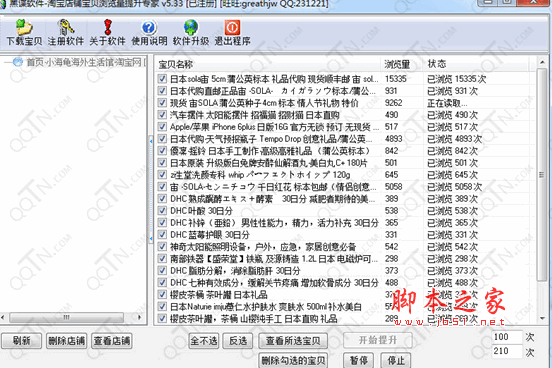Image resolution: width=552 pixels, height=368 pixels.
Task: Click the 暂停 pause button
Action: [x=359, y=361]
